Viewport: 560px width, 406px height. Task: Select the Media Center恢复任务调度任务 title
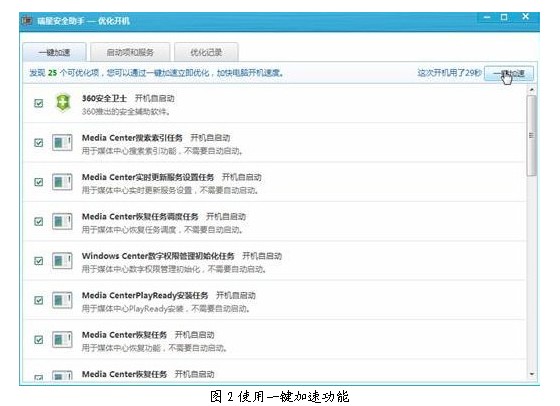140,217
